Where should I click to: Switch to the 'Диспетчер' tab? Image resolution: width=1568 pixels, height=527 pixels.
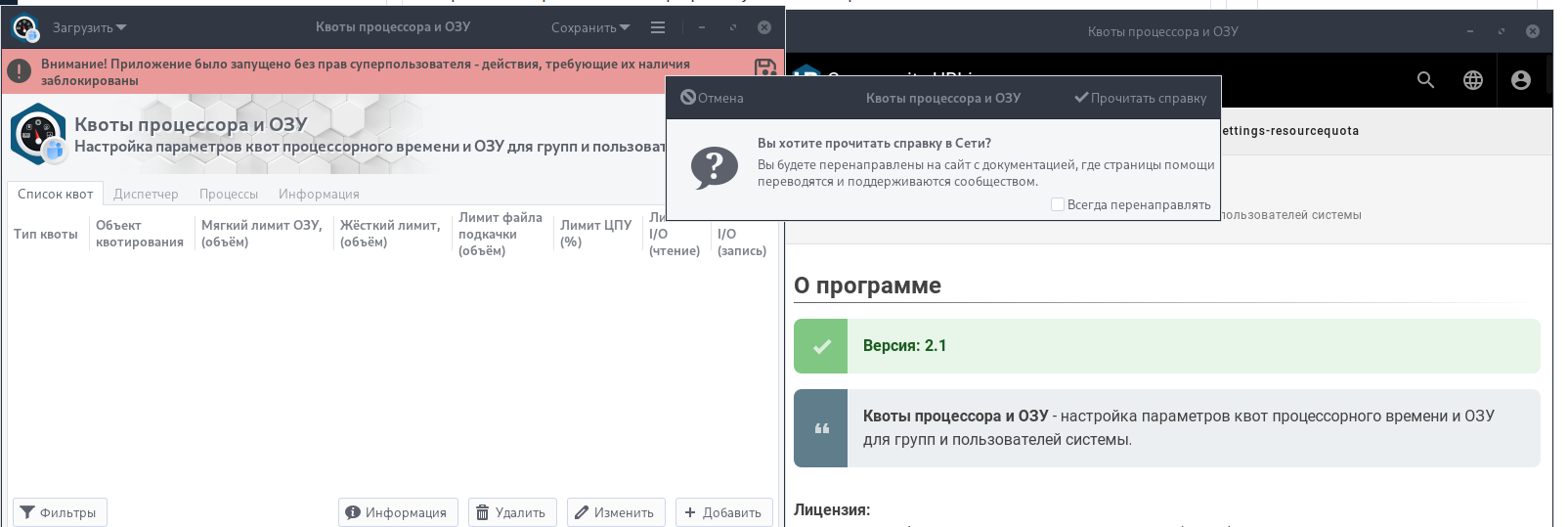click(146, 194)
